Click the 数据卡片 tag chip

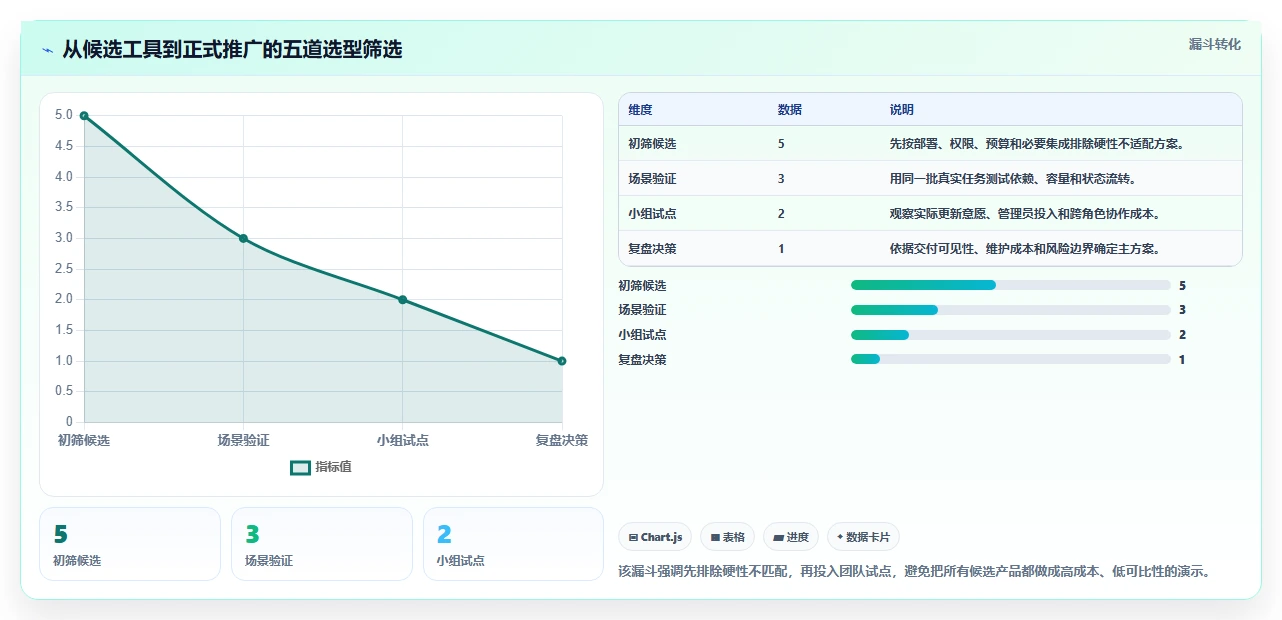[x=863, y=537]
